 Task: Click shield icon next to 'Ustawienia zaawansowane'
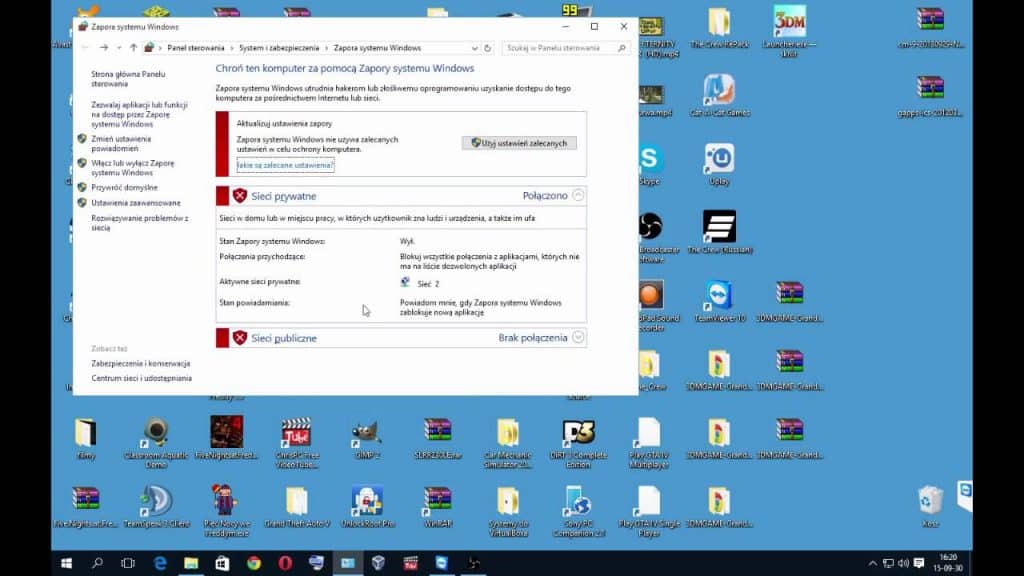pos(82,202)
